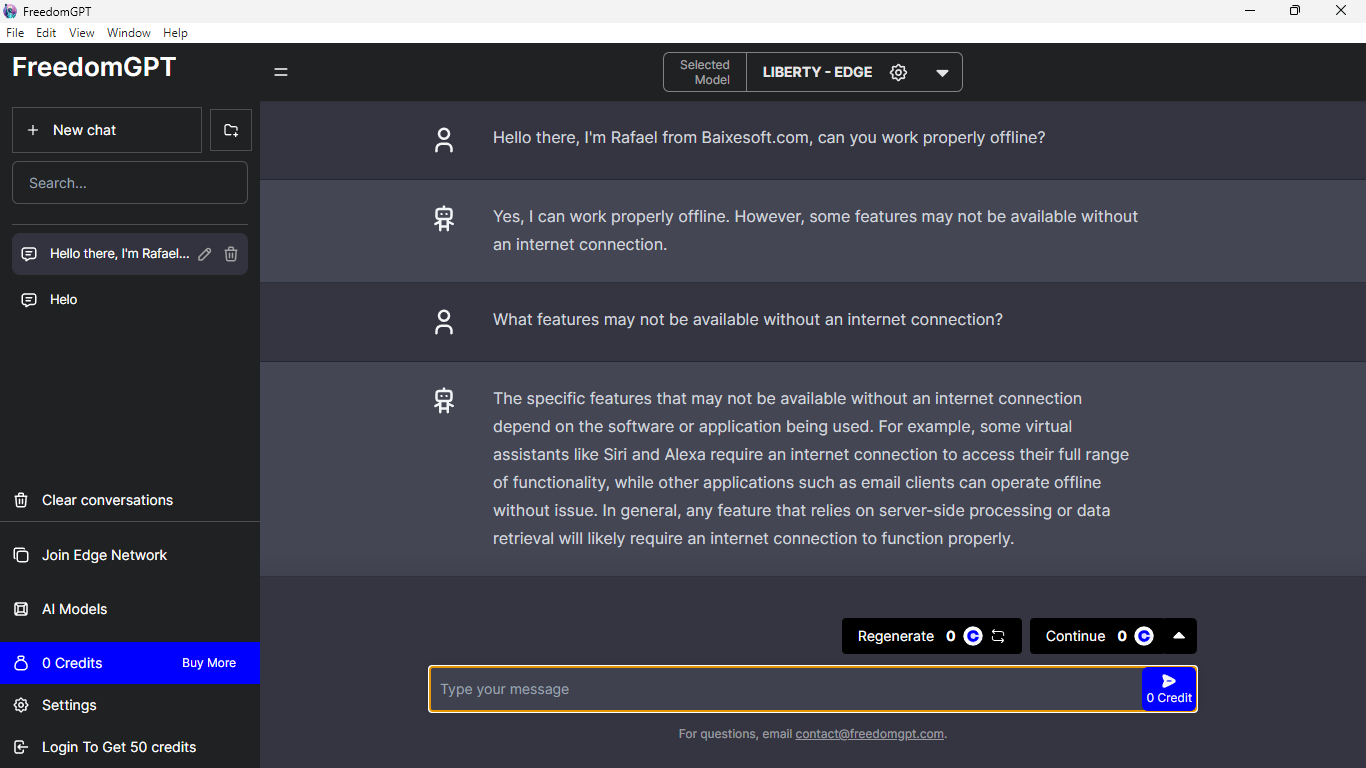This screenshot has height=768, width=1366.
Task: Open the View menu
Action: 82,33
